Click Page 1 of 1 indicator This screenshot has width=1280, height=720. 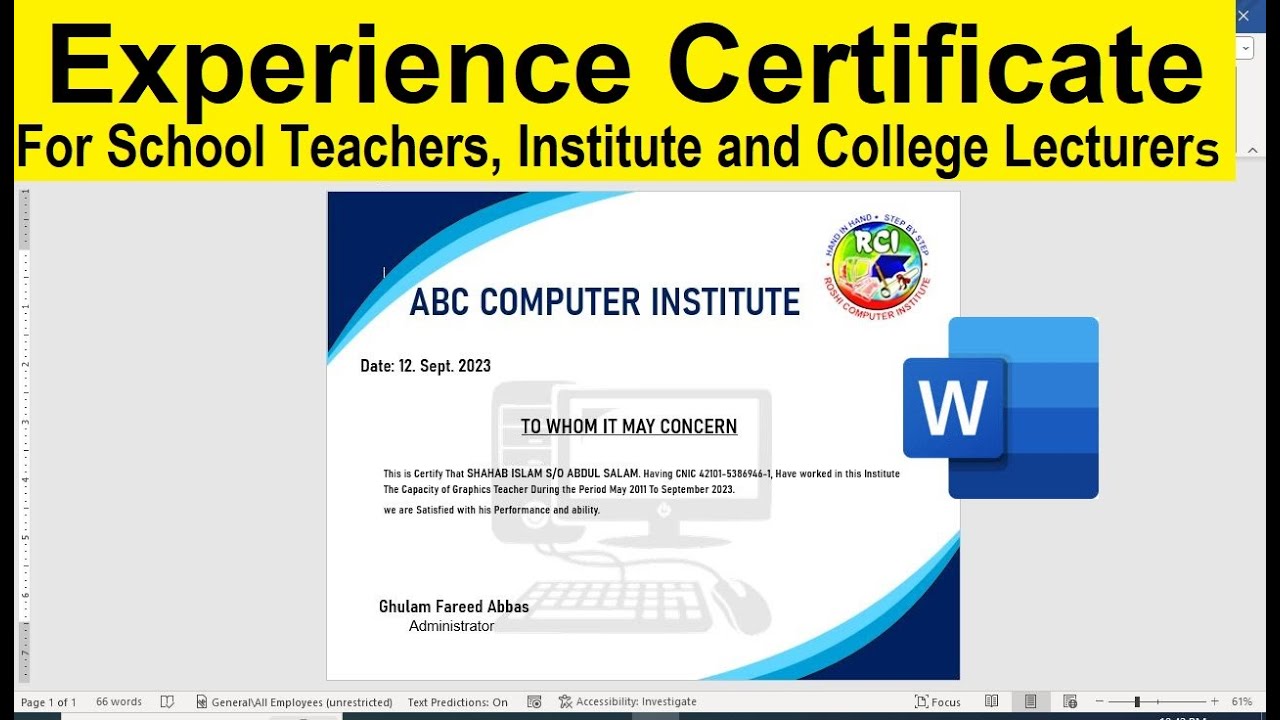click(48, 702)
